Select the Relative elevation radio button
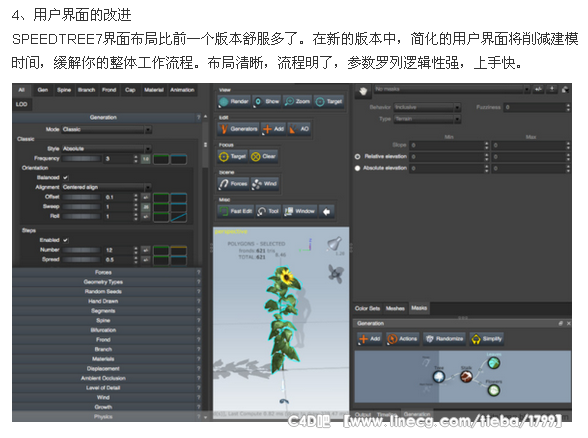Screen dimensions: 588x438 click(357, 156)
